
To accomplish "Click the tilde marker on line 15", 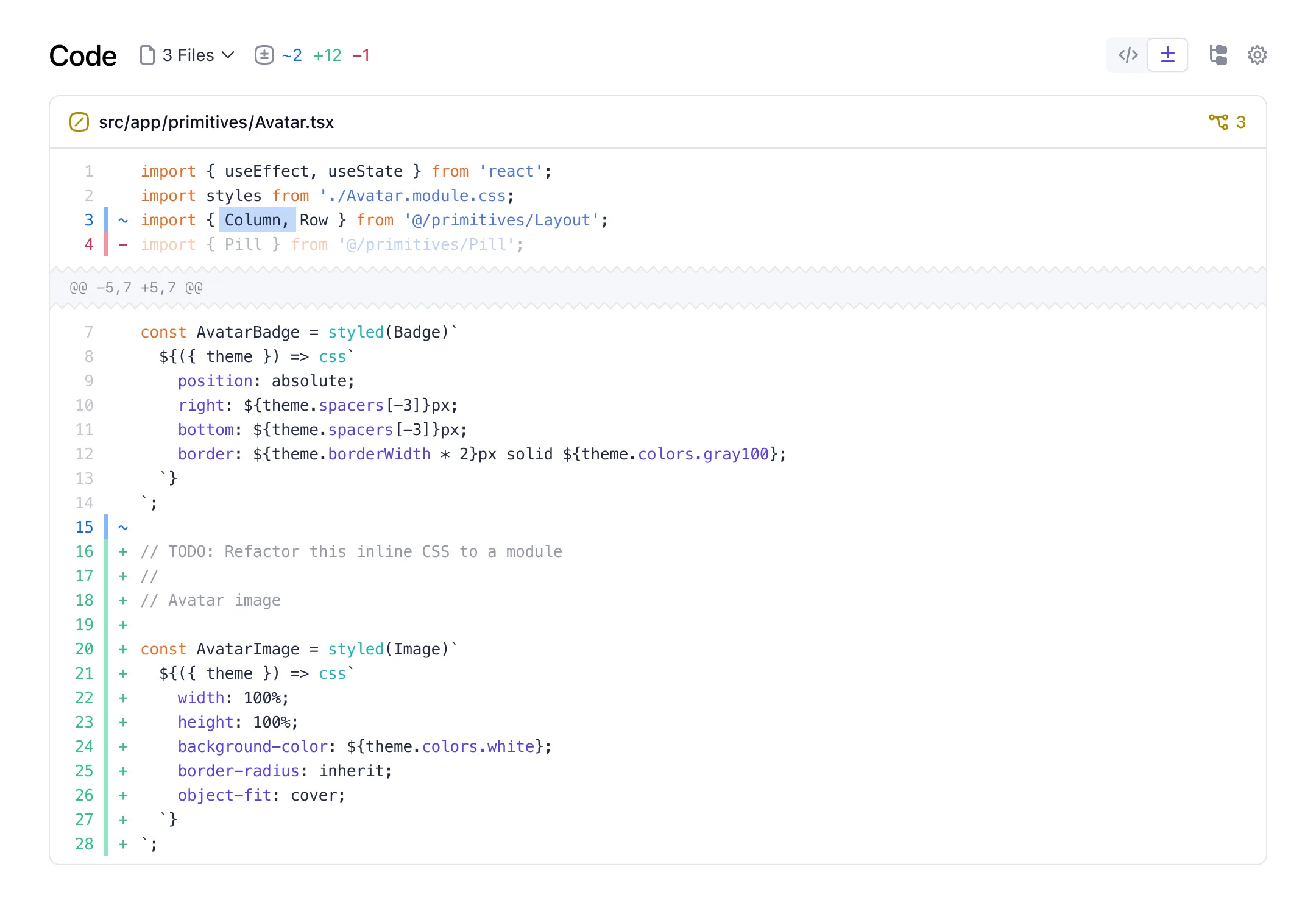I will tap(123, 527).
